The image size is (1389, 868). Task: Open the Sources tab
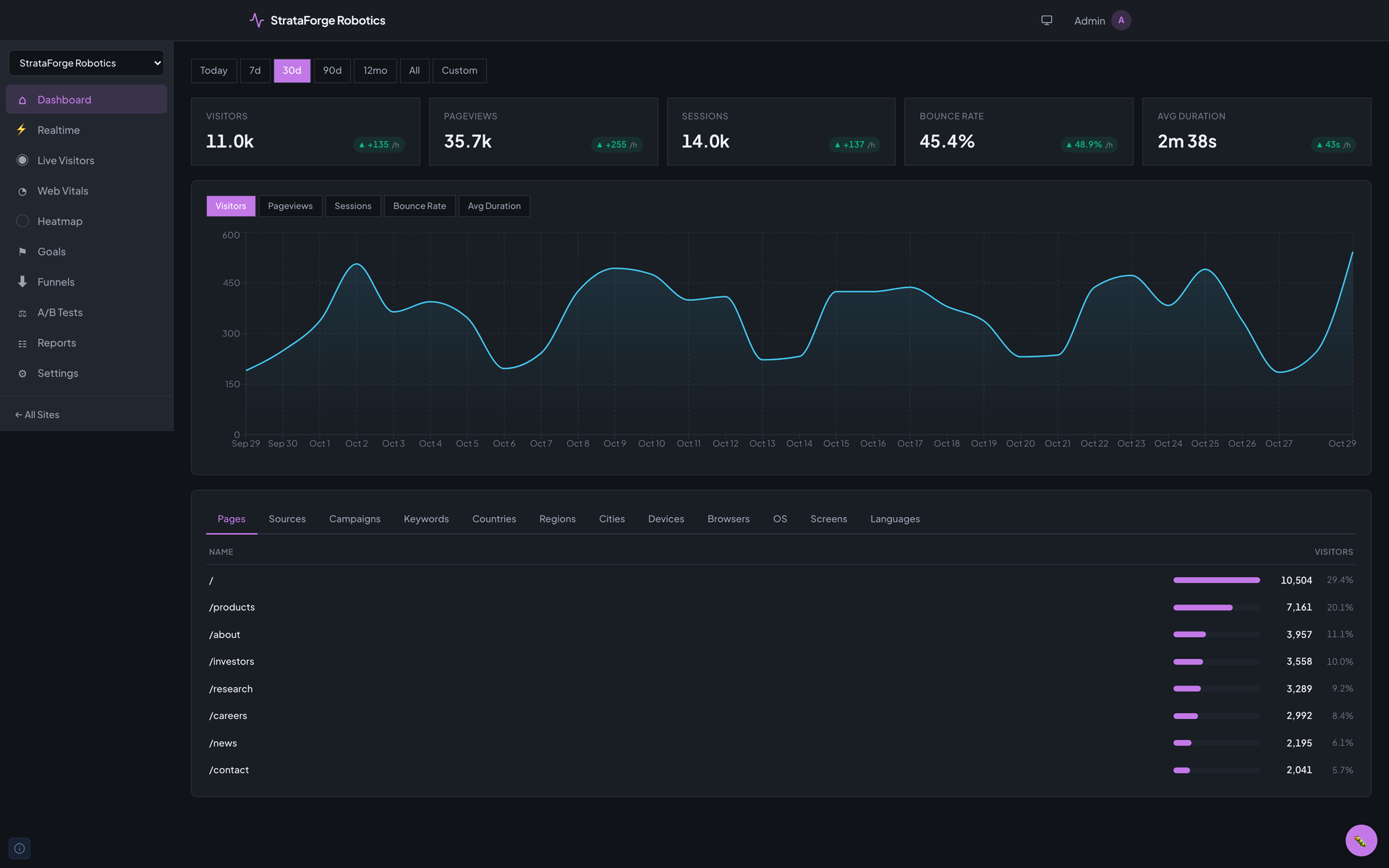[287, 519]
